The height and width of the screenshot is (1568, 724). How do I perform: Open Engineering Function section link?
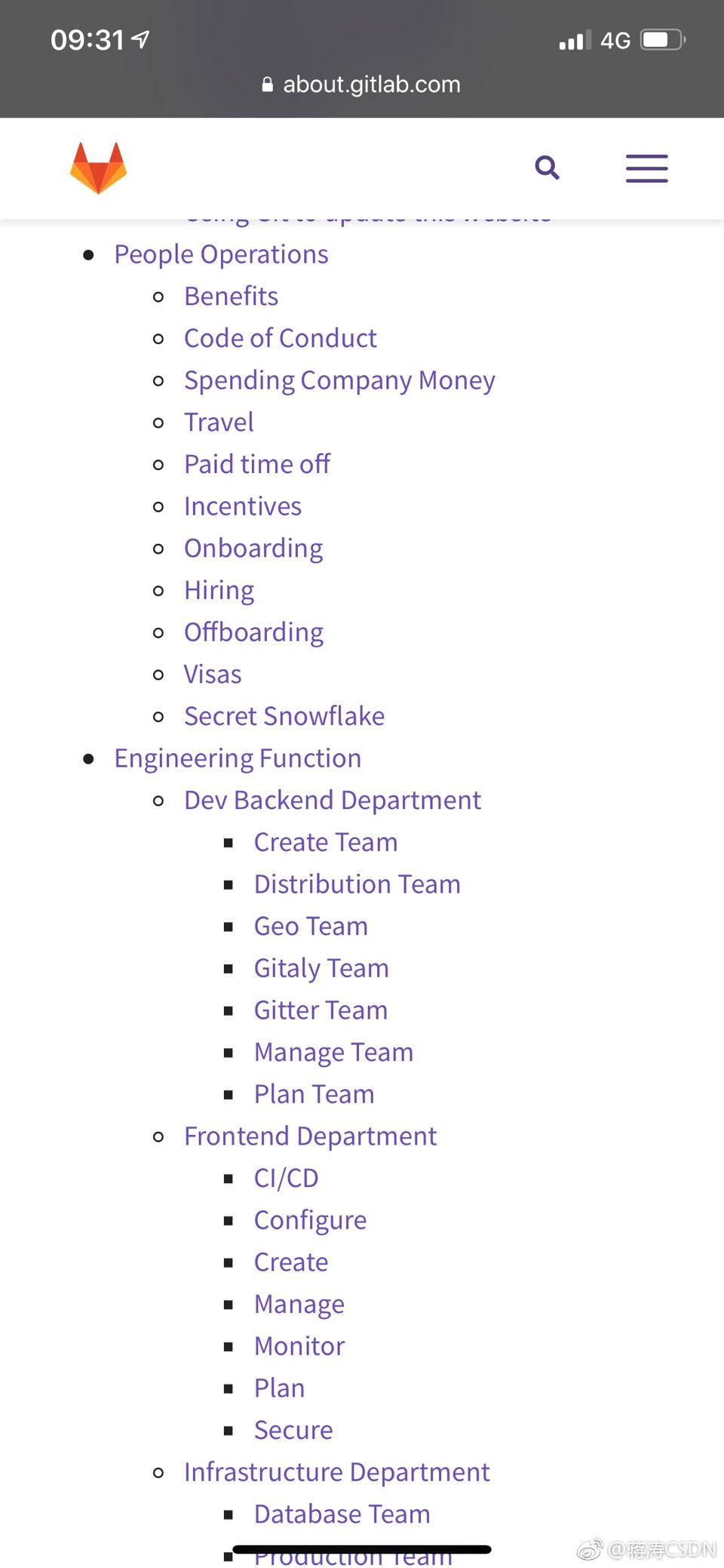(x=238, y=758)
